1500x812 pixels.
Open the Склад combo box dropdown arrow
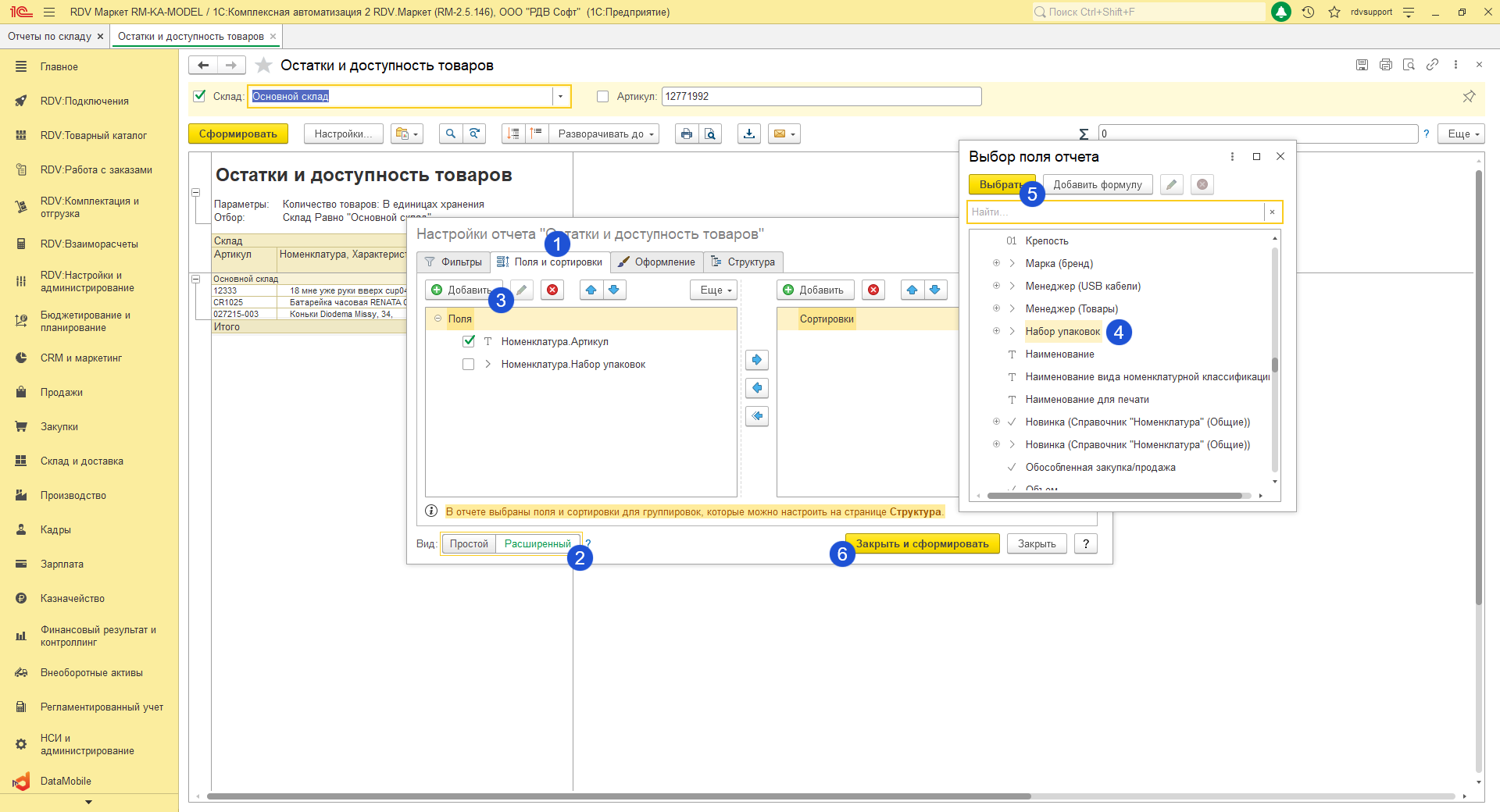click(x=560, y=96)
